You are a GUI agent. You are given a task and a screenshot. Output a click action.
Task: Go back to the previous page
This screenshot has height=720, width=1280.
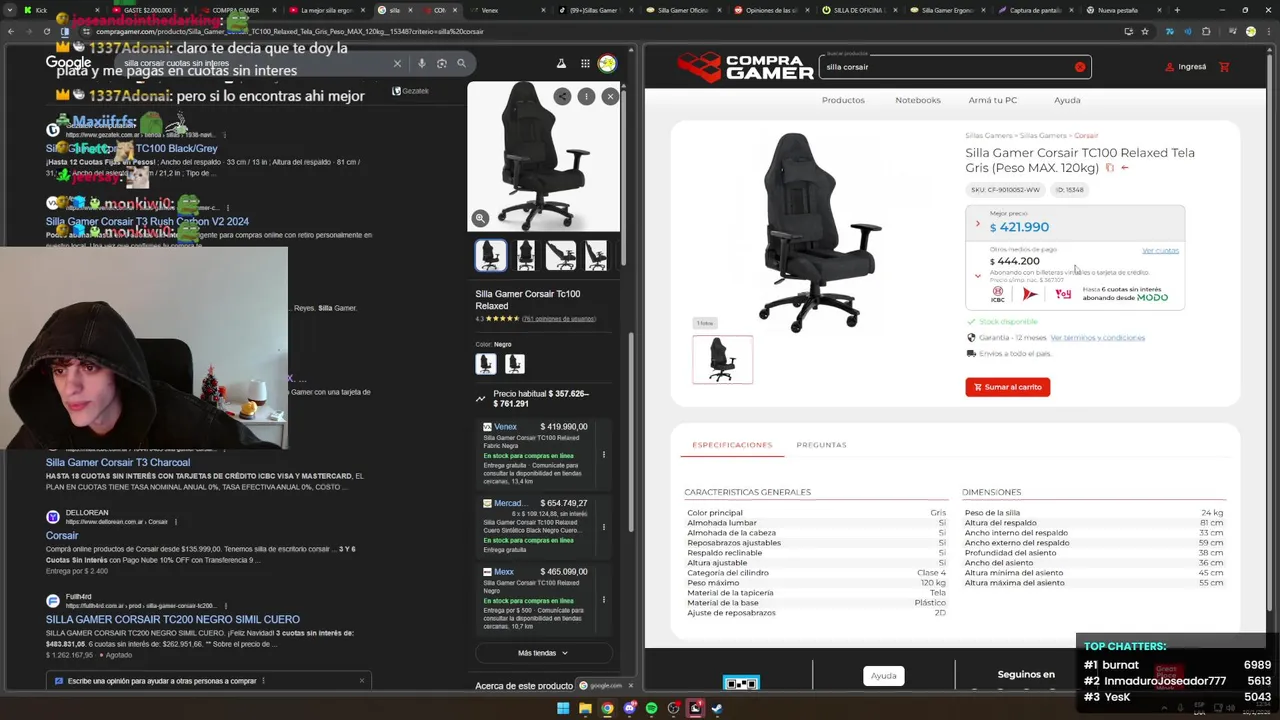tap(10, 31)
